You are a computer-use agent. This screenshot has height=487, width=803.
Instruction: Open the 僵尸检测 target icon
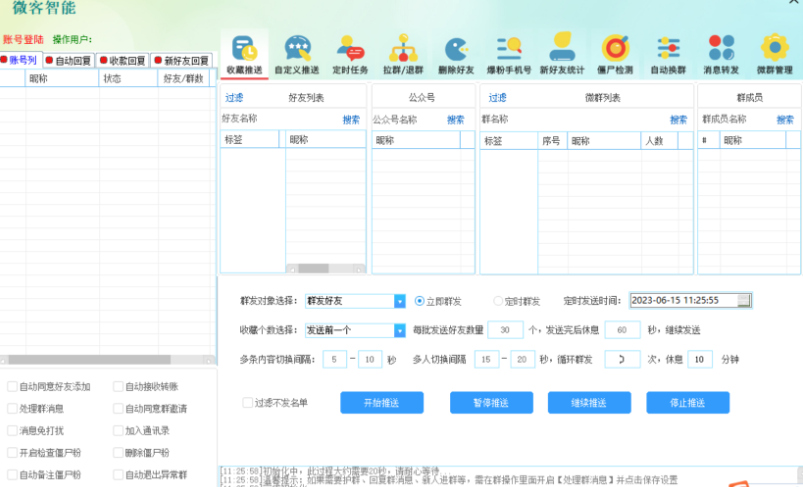tap(615, 48)
